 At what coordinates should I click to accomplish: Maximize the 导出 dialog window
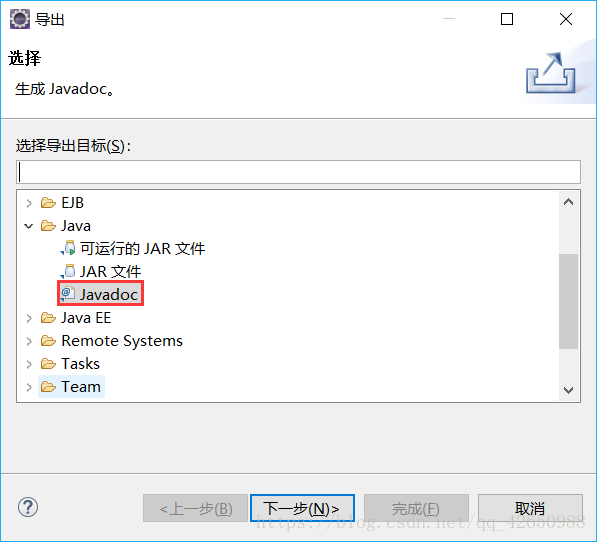click(507, 19)
